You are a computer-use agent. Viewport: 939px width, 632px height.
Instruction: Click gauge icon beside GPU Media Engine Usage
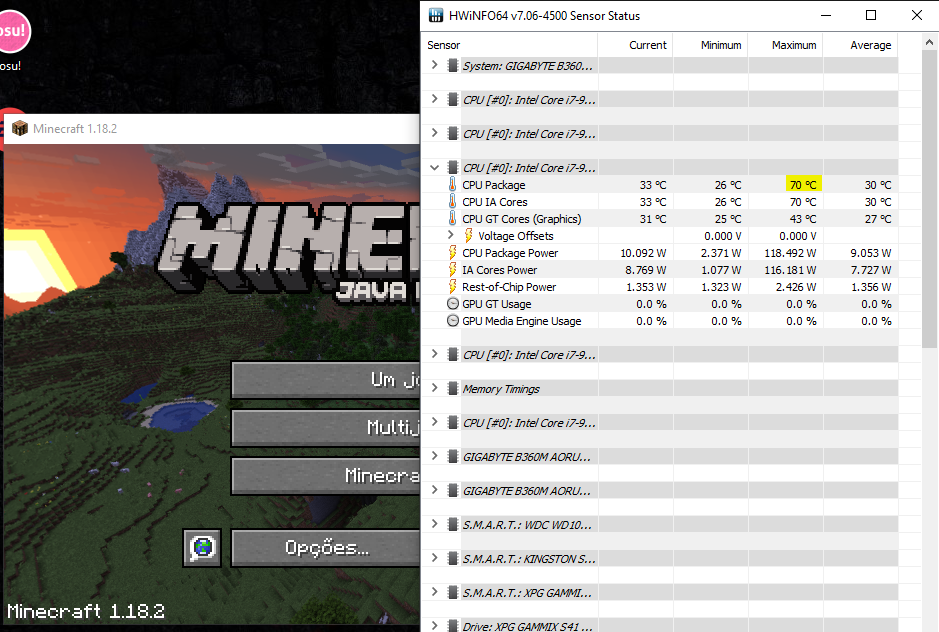[x=453, y=320]
